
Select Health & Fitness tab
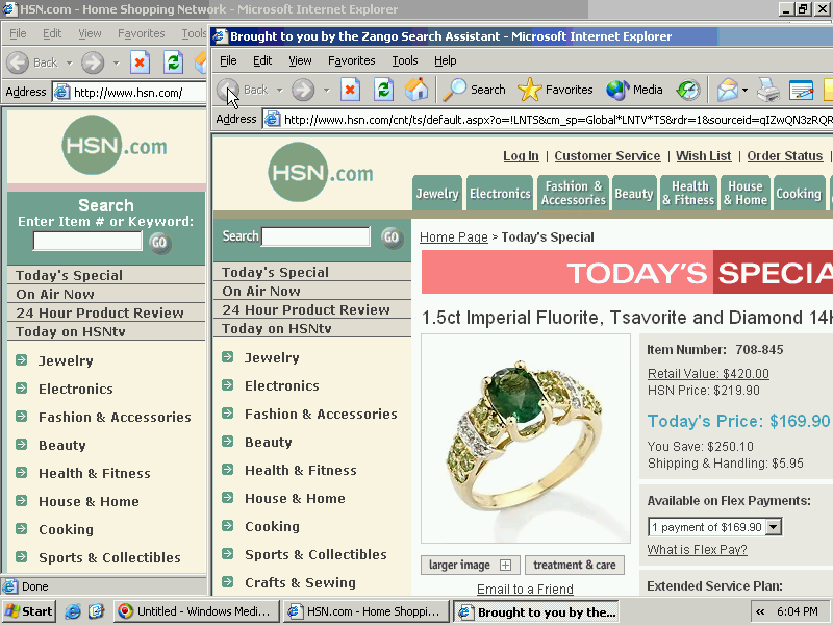point(688,192)
